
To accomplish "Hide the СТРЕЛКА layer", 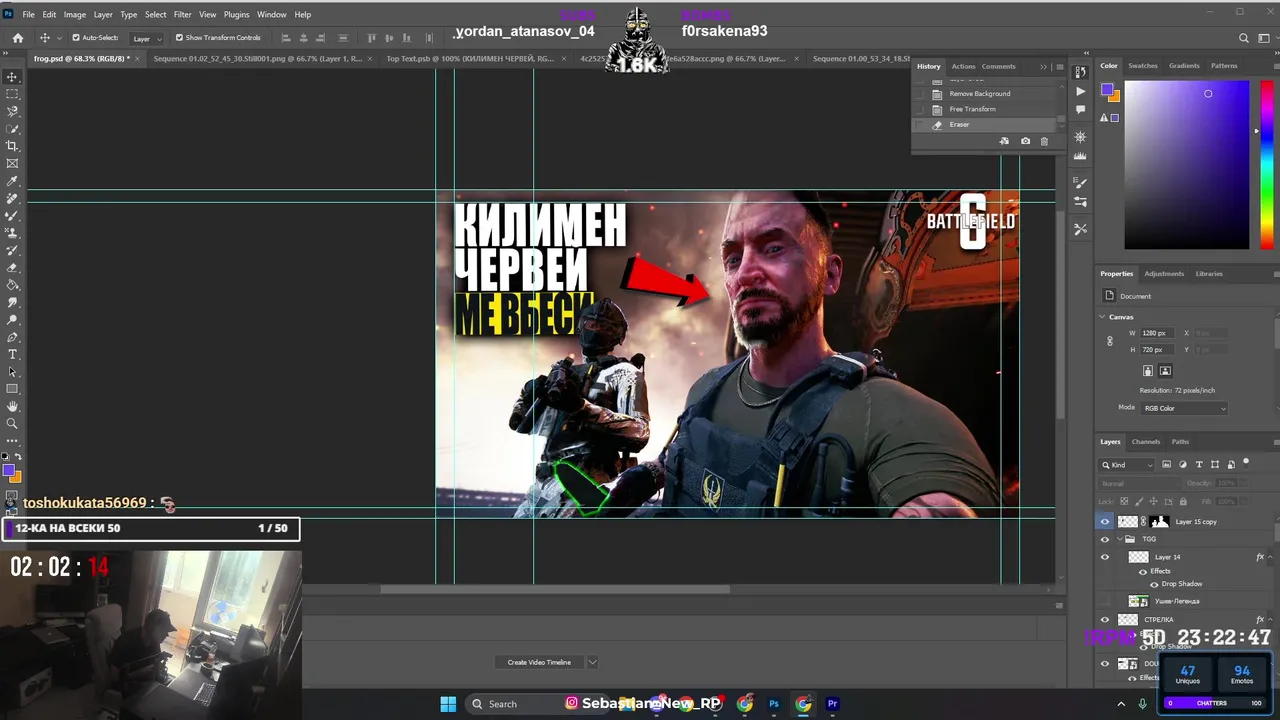I will (1105, 620).
